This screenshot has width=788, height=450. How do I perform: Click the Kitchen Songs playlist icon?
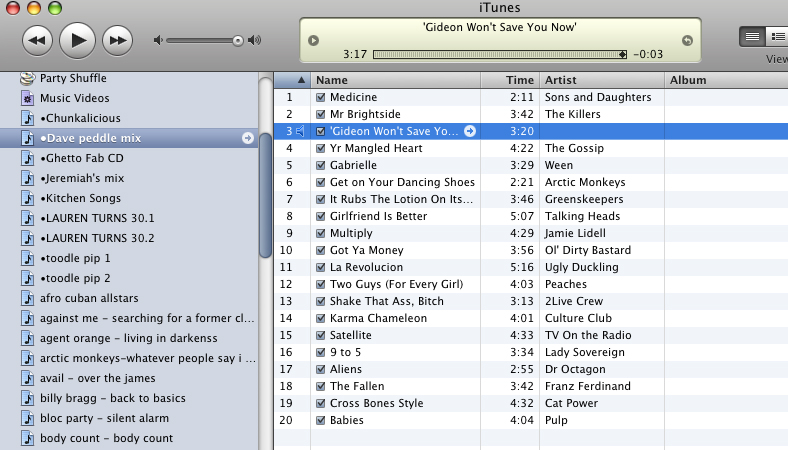[28, 198]
